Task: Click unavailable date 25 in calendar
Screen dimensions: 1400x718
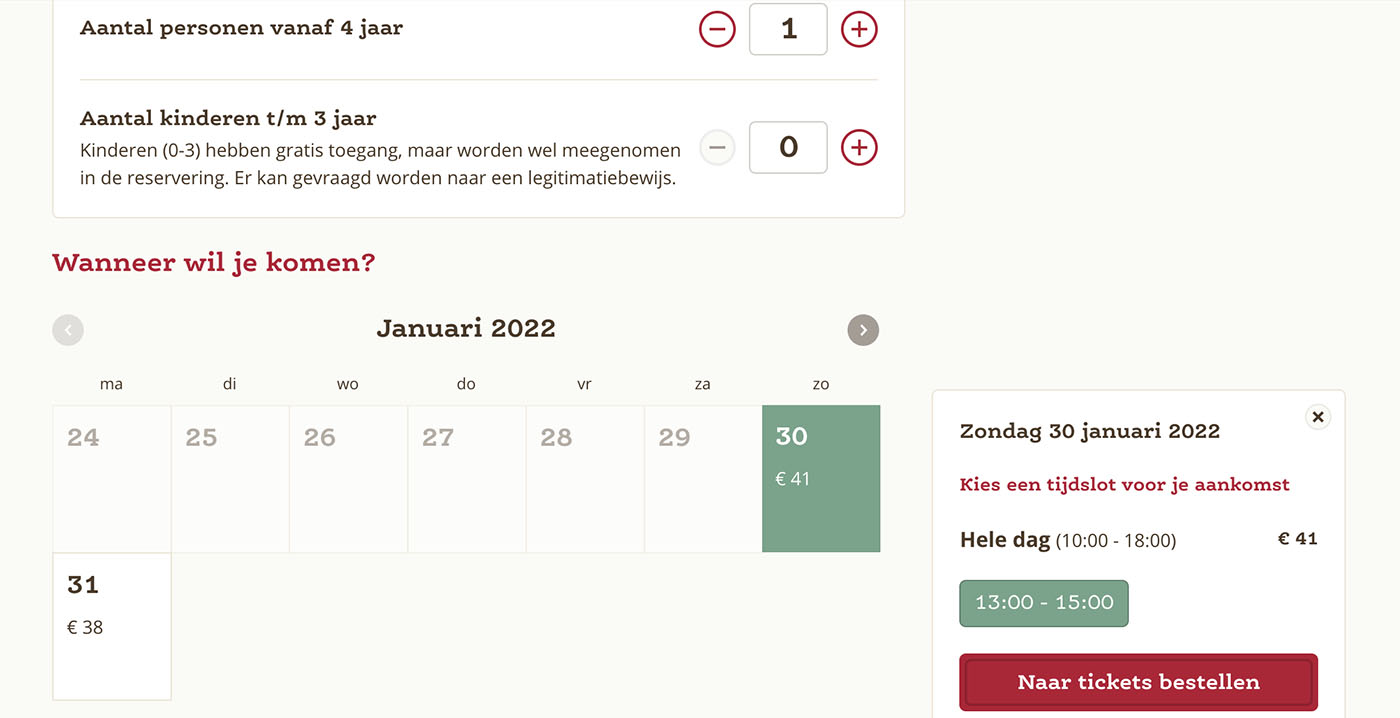Action: point(230,479)
